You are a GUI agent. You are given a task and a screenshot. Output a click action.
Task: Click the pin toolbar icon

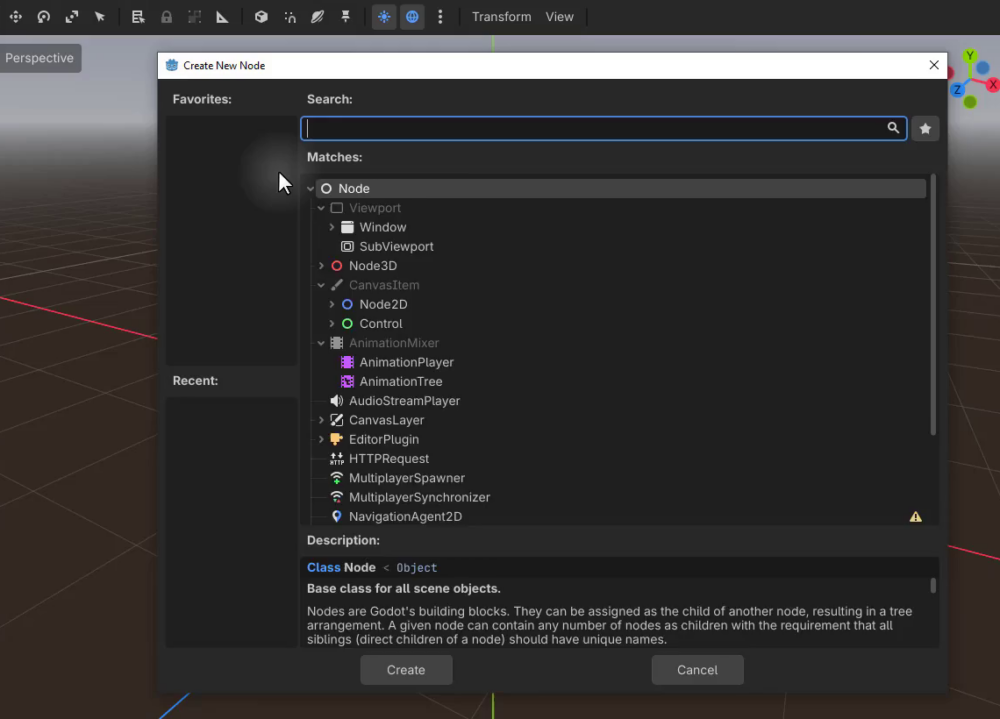345,17
